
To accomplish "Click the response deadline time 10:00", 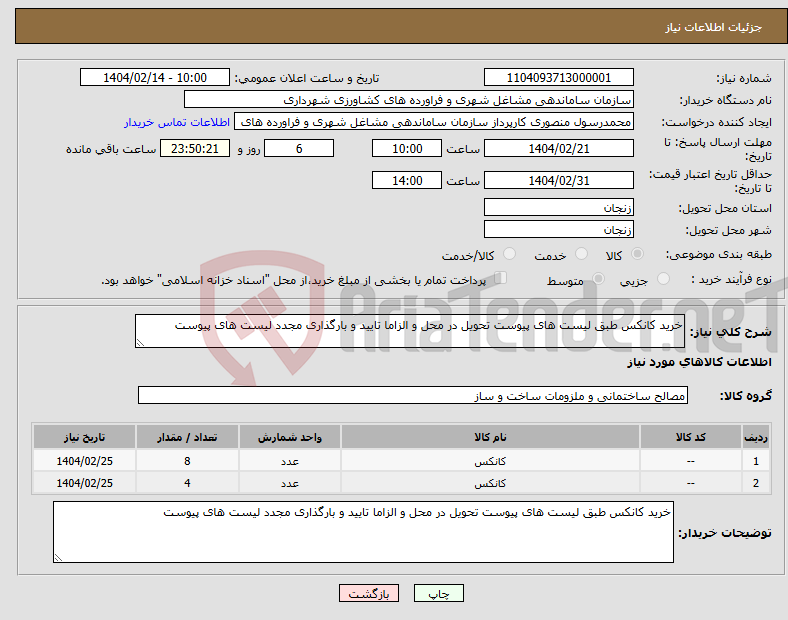I will (x=407, y=148).
